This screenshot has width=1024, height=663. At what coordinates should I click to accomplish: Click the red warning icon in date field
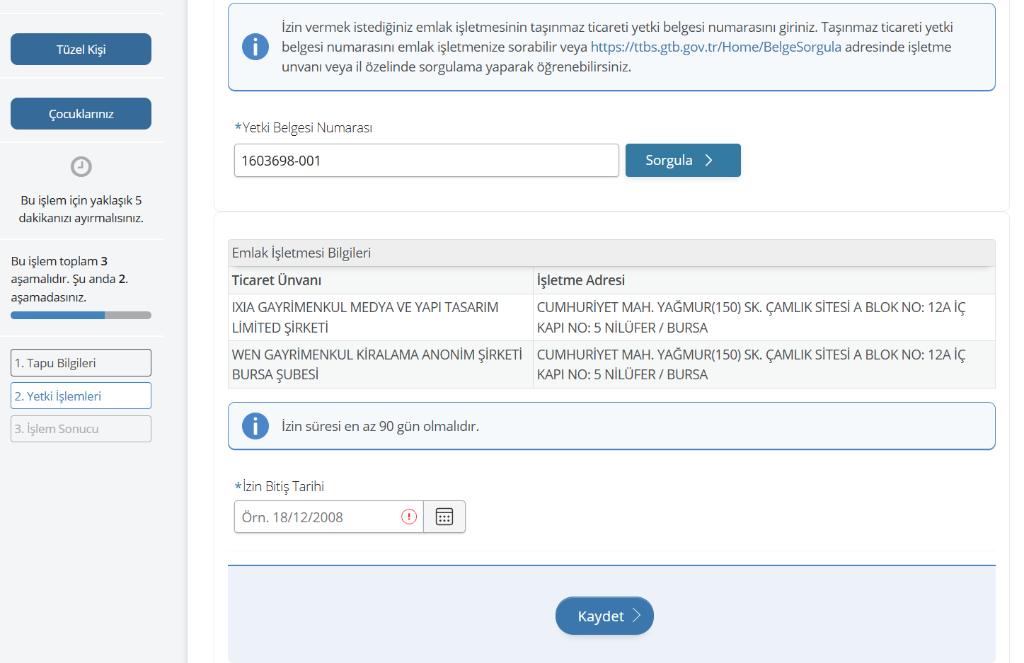pos(409,517)
